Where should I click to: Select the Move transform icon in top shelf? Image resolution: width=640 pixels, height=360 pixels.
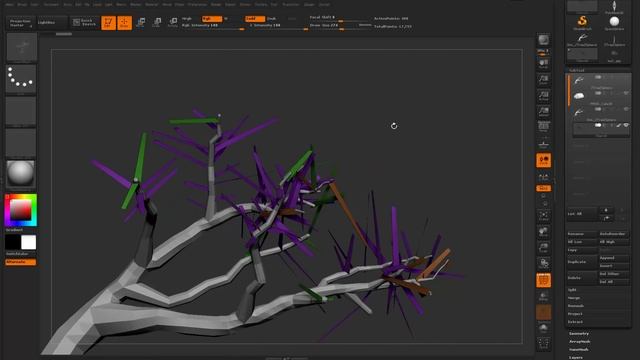pyautogui.click(x=140, y=22)
